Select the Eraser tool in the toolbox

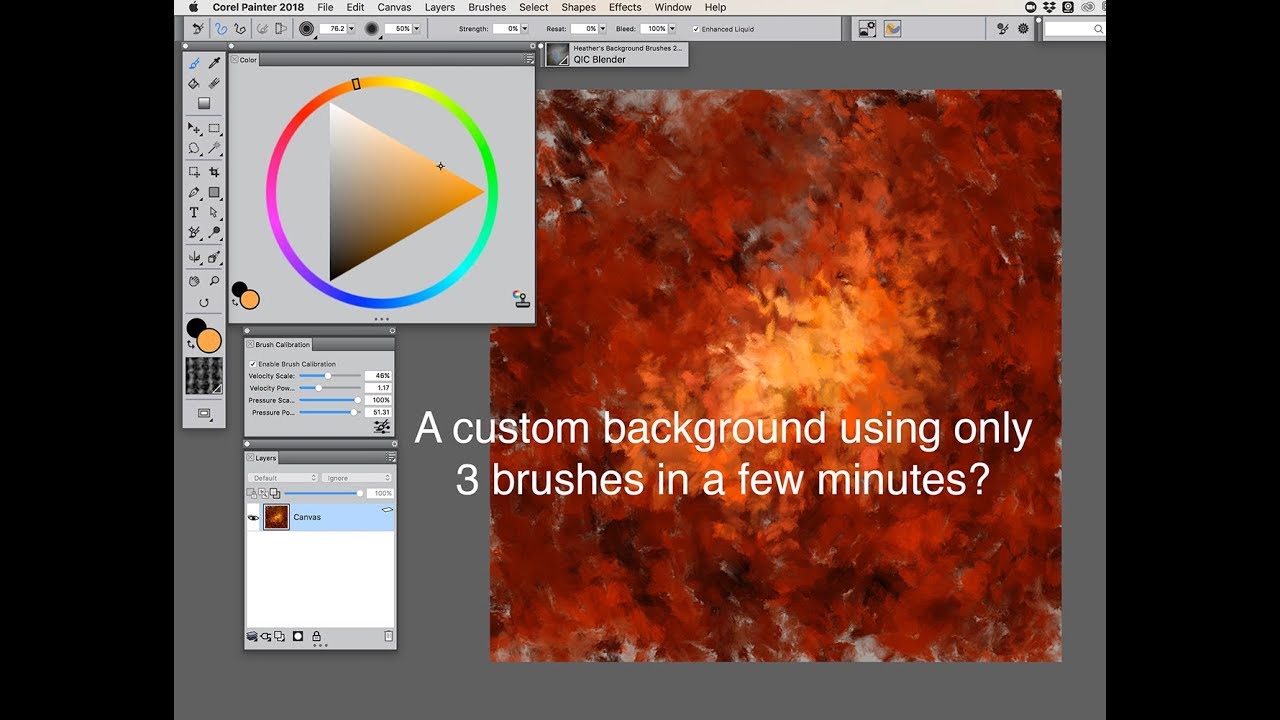214,83
